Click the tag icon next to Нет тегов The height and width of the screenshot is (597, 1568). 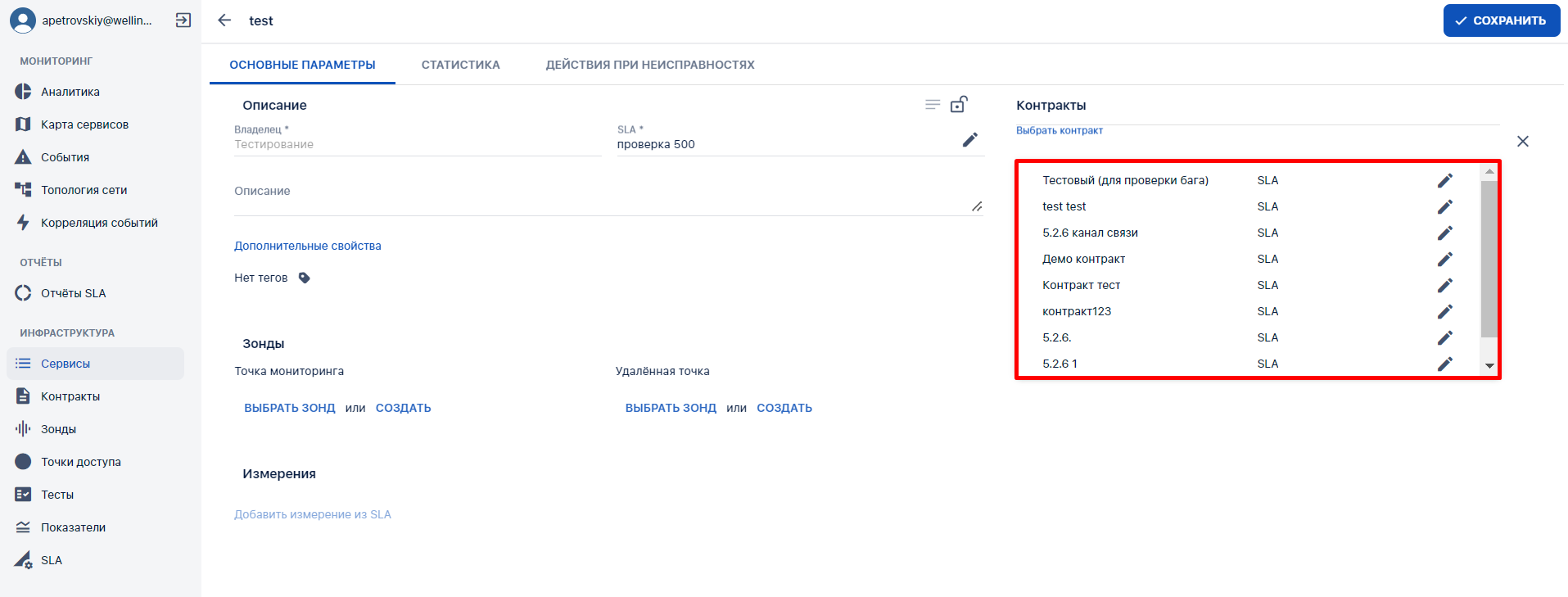point(305,278)
